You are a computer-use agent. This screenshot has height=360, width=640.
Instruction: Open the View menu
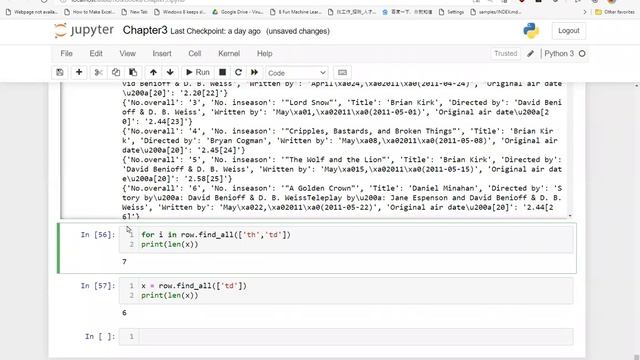pyautogui.click(x=127, y=53)
